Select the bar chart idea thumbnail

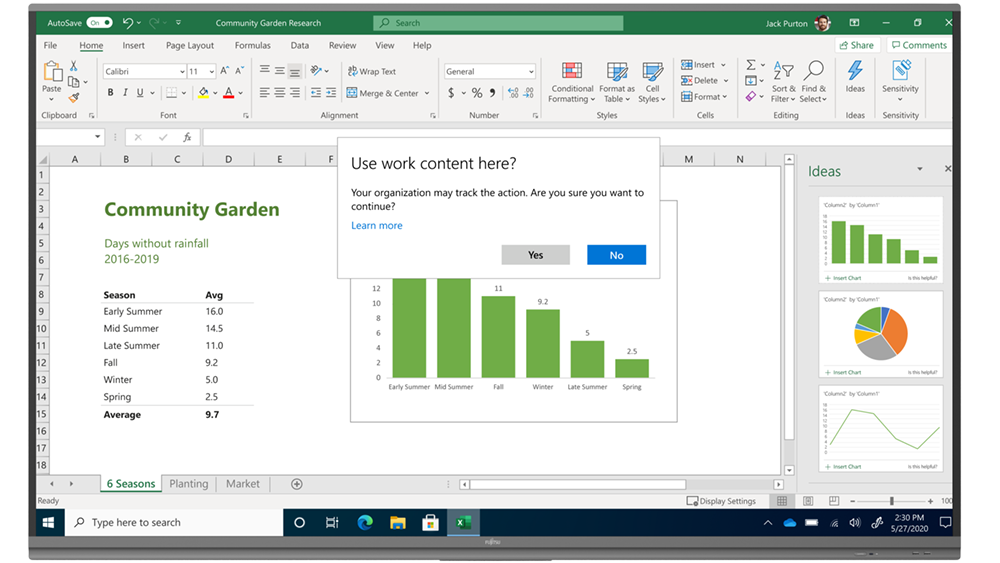pos(880,240)
